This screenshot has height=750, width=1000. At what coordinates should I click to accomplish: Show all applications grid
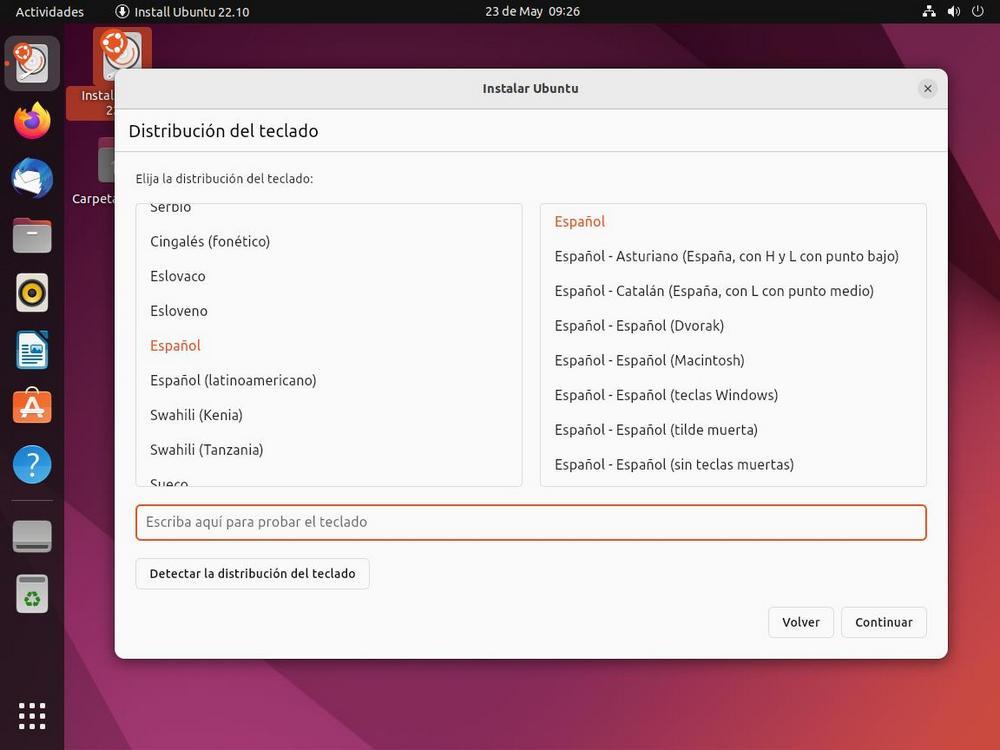click(32, 716)
